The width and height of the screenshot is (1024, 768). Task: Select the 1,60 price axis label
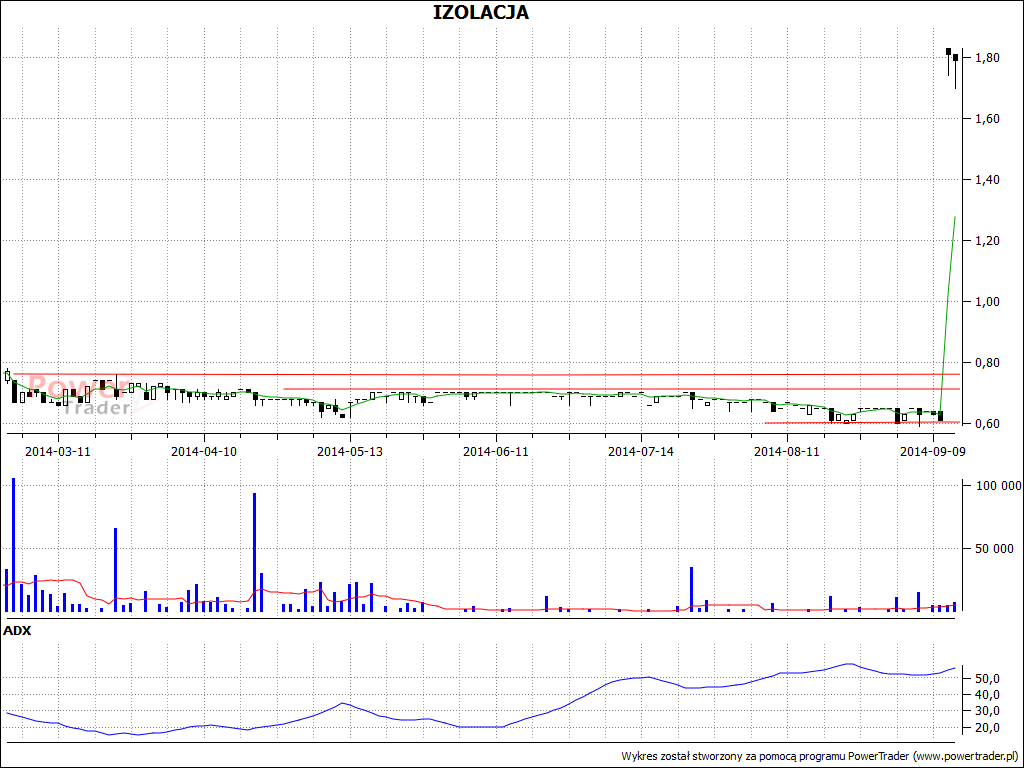pyautogui.click(x=987, y=119)
